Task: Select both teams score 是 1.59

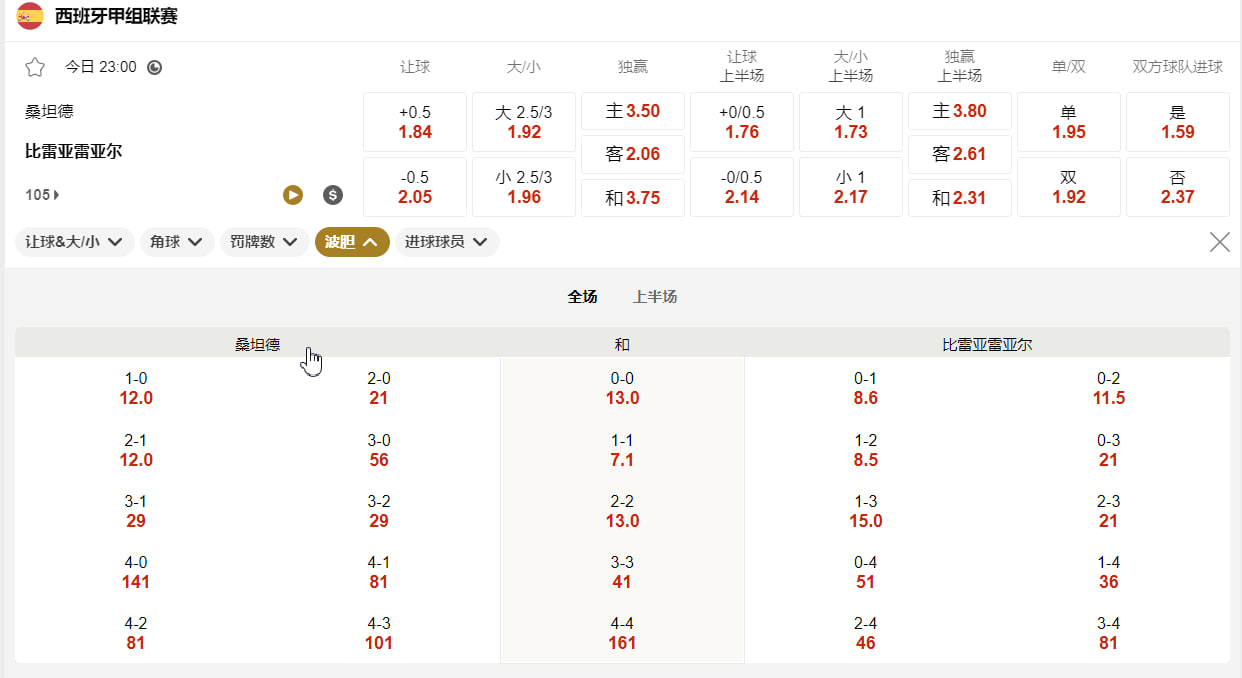Action: click(x=1178, y=122)
